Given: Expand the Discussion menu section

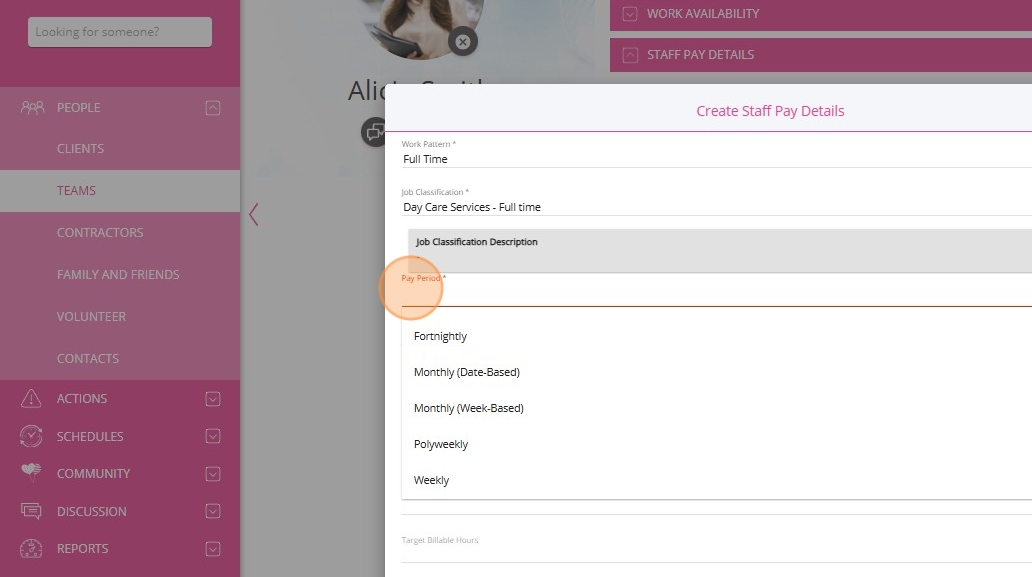Looking at the screenshot, I should tap(213, 511).
